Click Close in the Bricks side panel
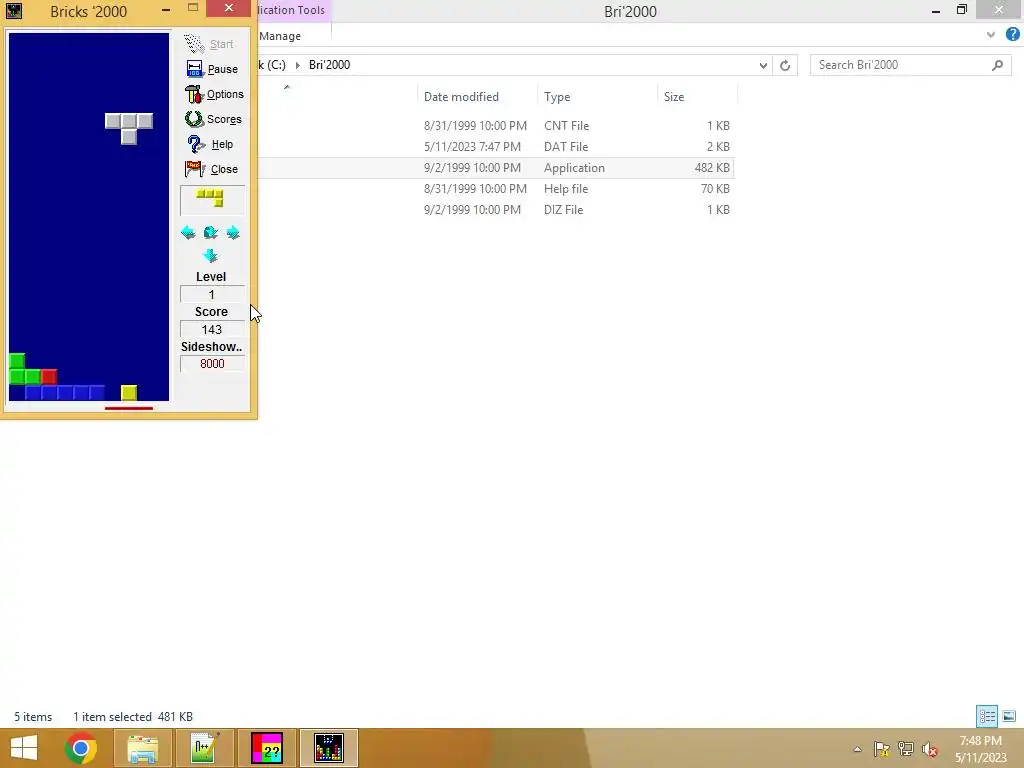Image resolution: width=1024 pixels, height=768 pixels. (x=212, y=169)
